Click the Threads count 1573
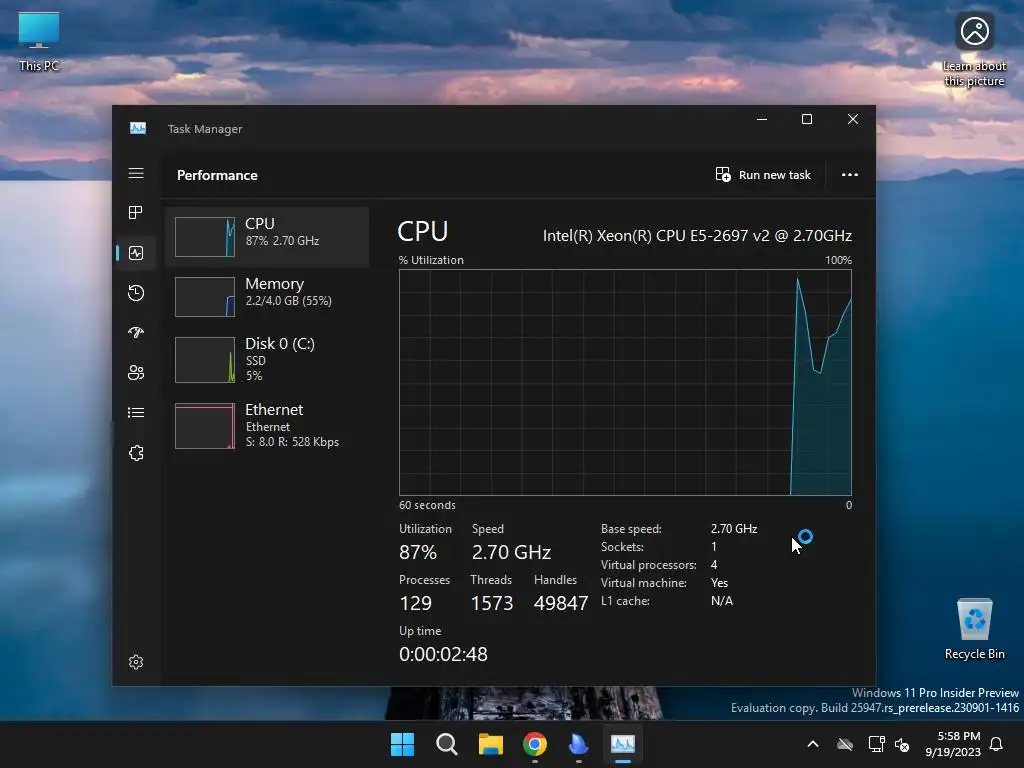This screenshot has height=768, width=1024. (x=492, y=603)
